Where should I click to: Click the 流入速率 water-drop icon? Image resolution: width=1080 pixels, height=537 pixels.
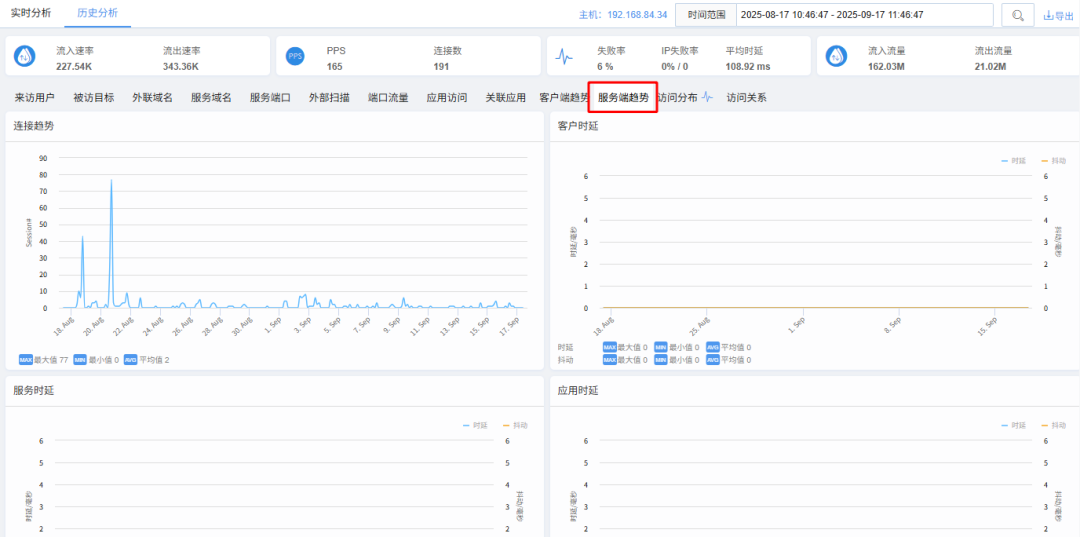(25, 57)
